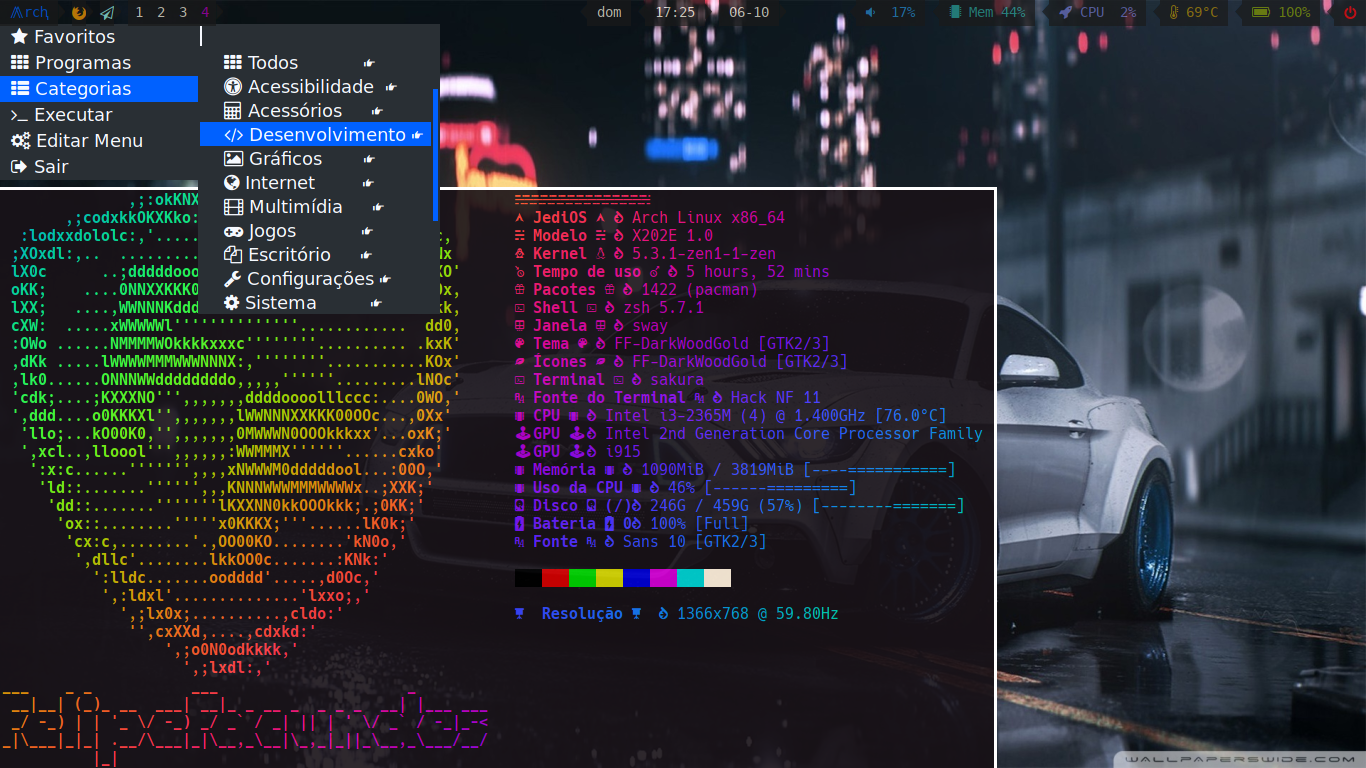Screen dimensions: 1366x768
Task: Click the magenta color block in terminal
Action: point(663,578)
